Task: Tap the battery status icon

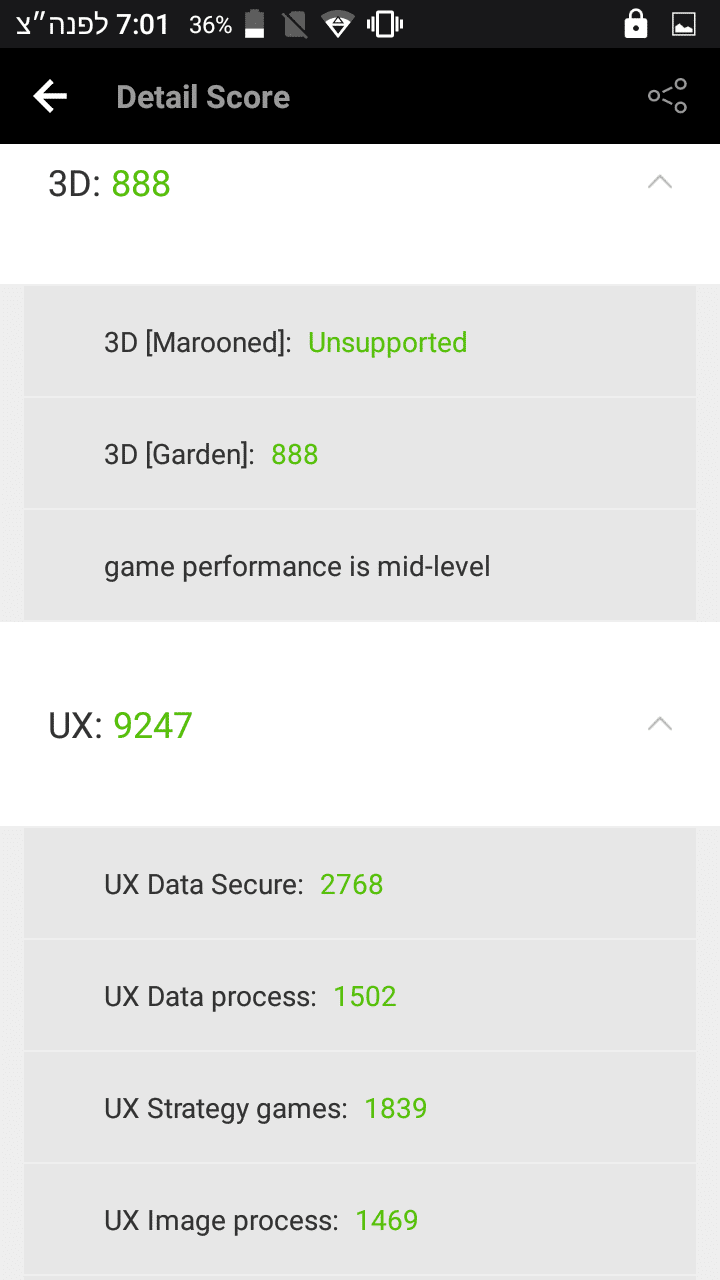Action: tap(255, 24)
